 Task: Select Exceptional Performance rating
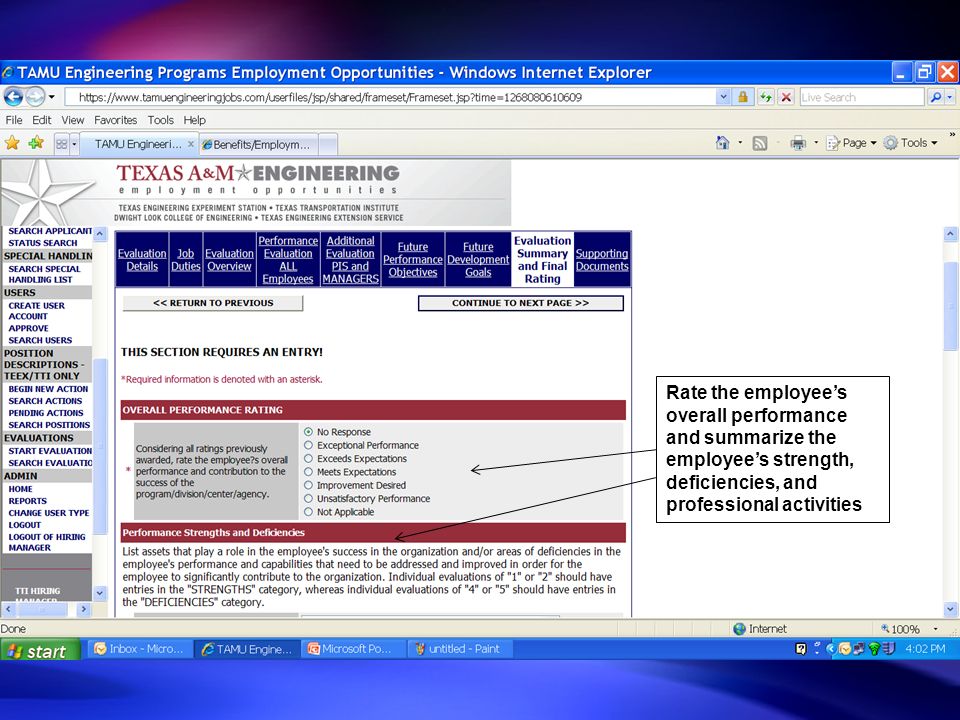308,445
